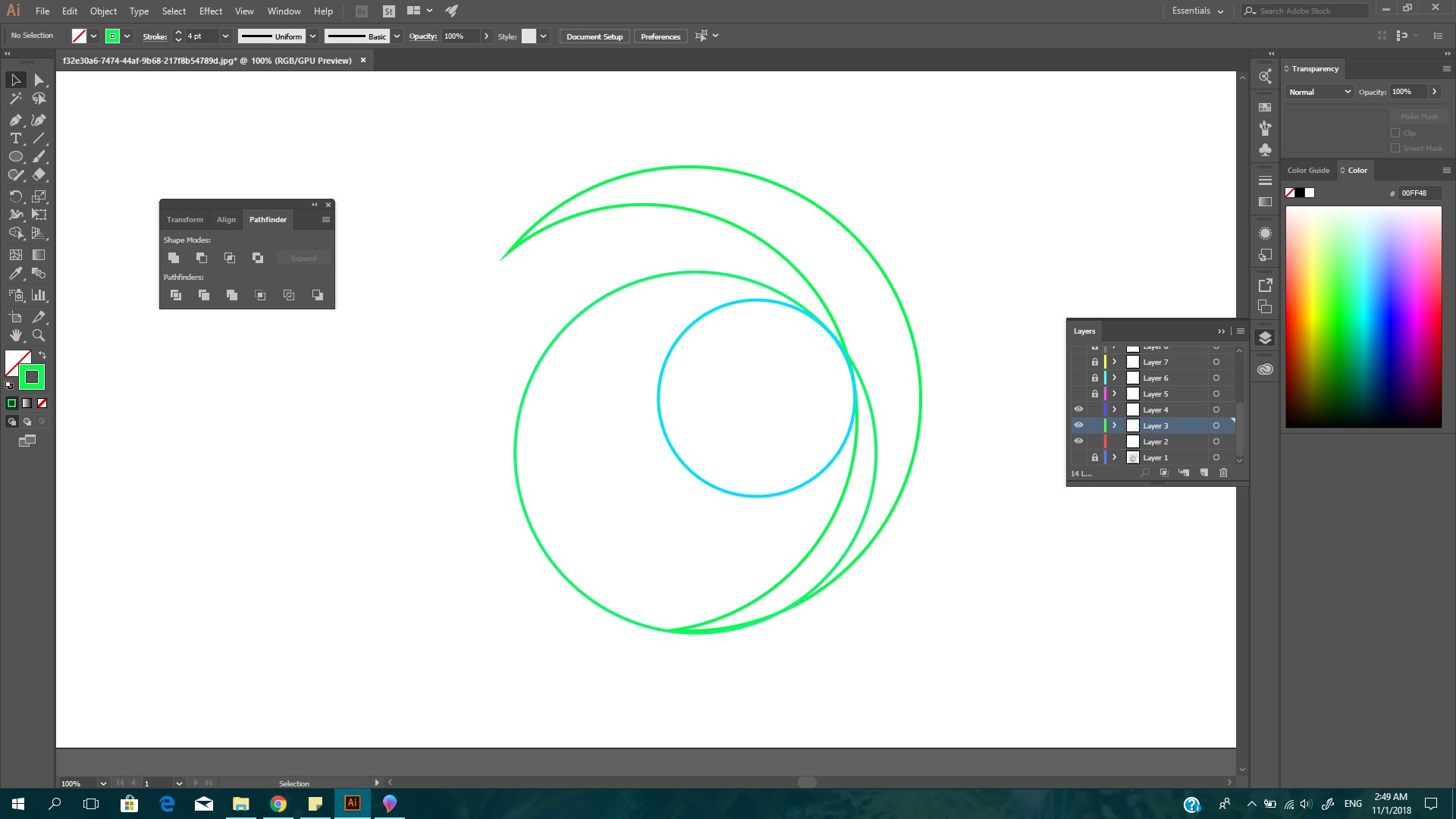Select the Column Graph tool
The width and height of the screenshot is (1456, 819).
point(39,295)
